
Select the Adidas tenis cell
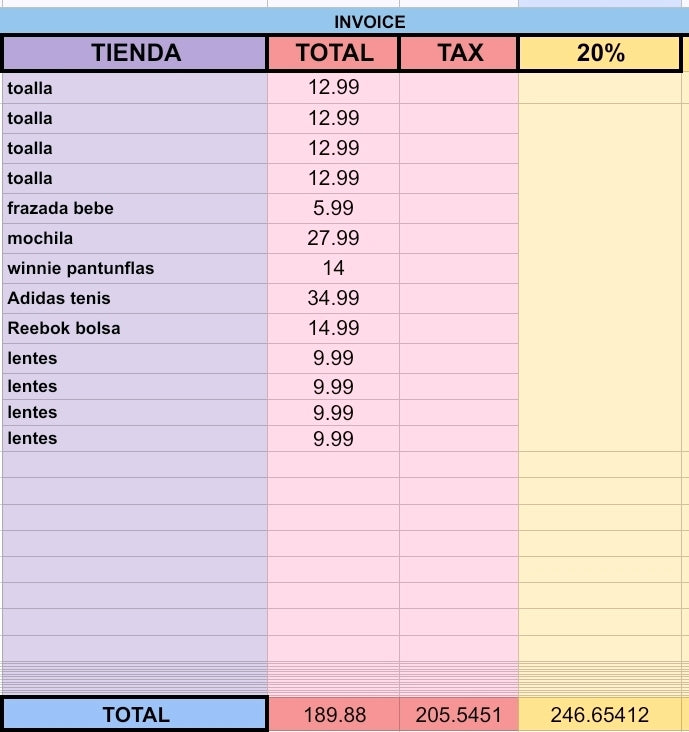pyautogui.click(x=135, y=298)
